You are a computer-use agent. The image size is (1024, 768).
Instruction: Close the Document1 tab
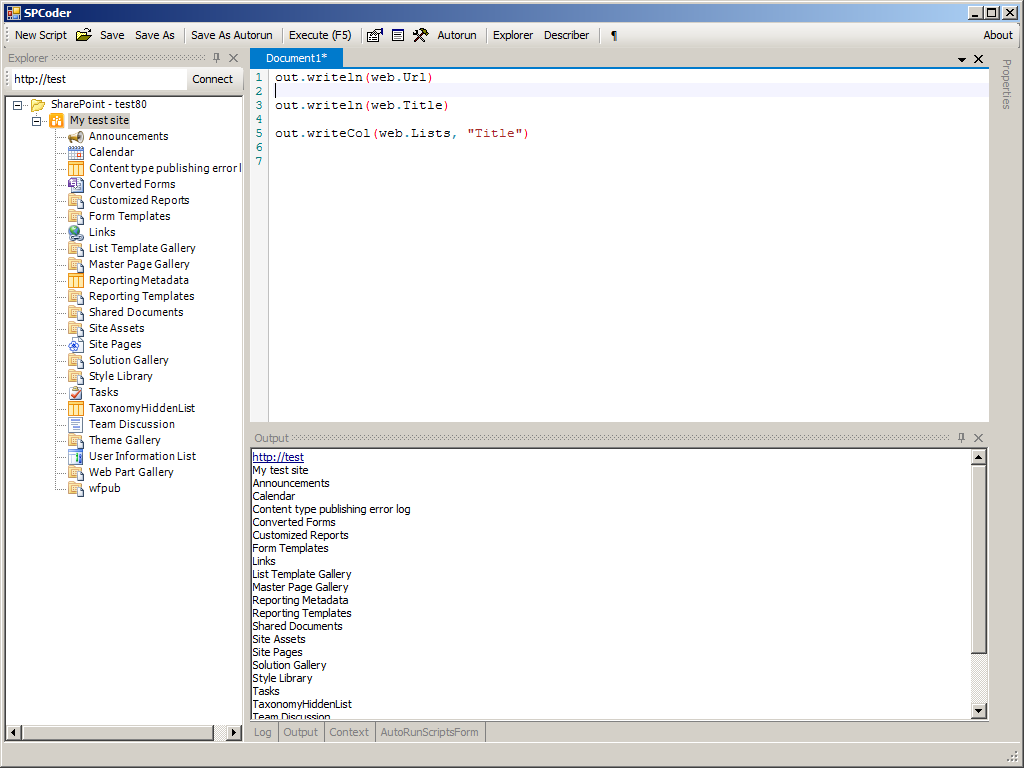point(978,59)
